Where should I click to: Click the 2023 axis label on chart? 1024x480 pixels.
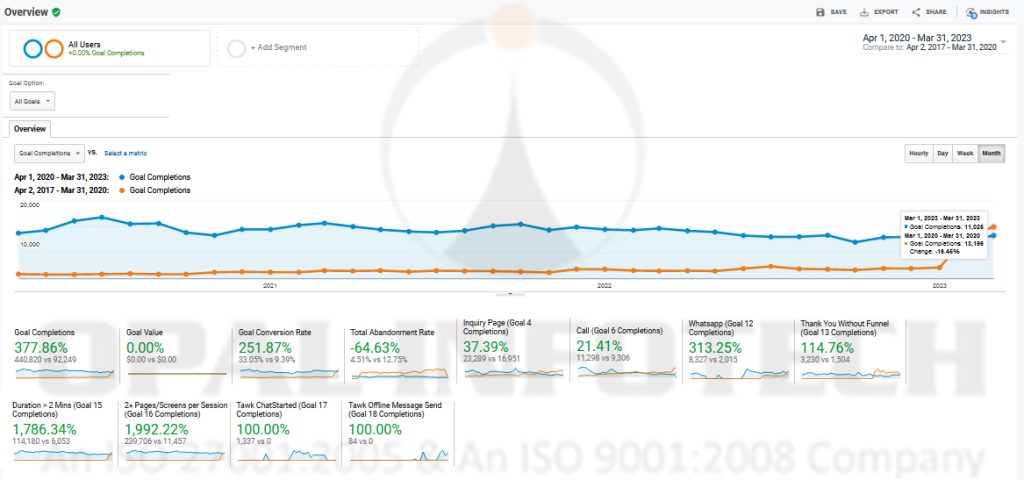pos(939,285)
